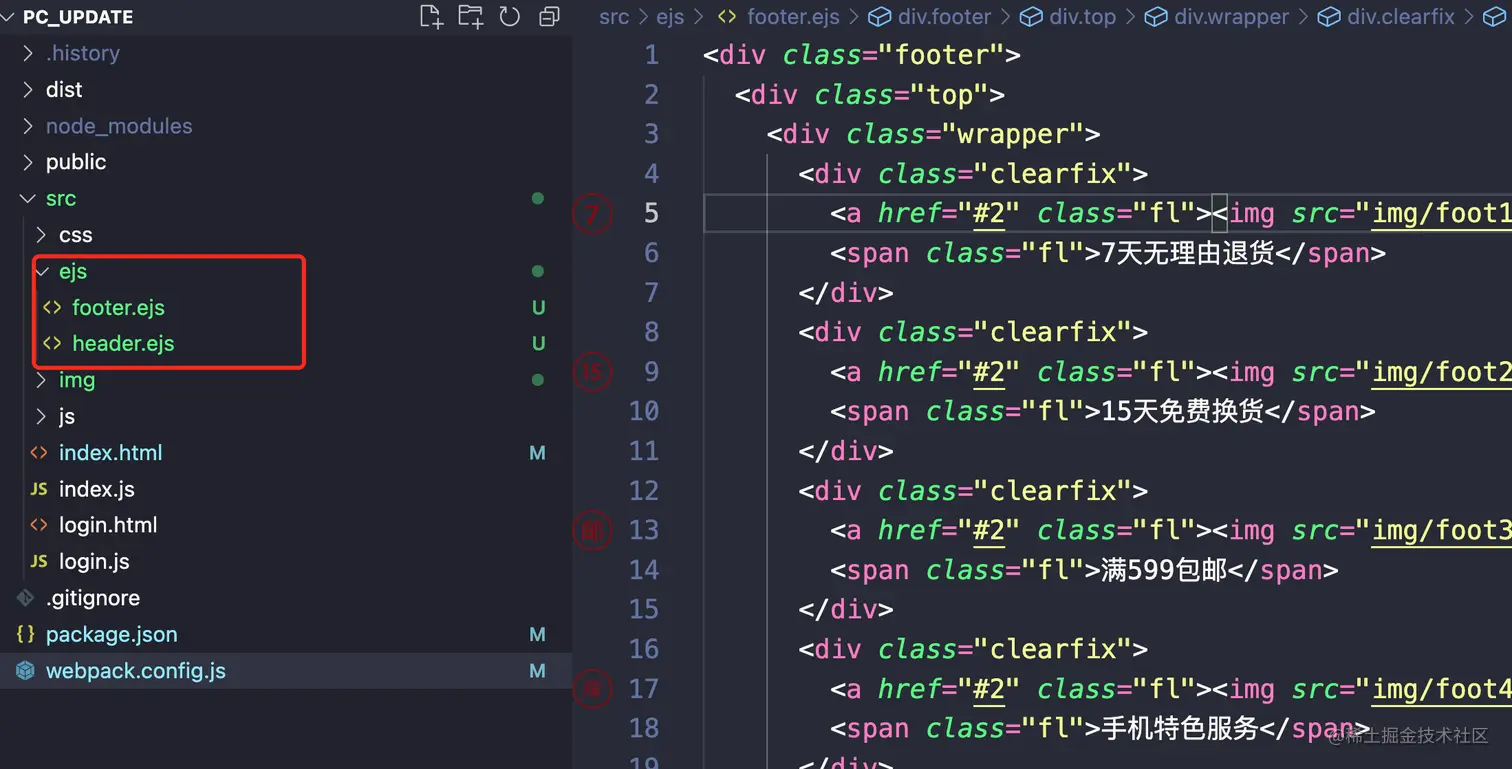This screenshot has height=769, width=1512.
Task: Expand the img folder
Action: tap(41, 380)
